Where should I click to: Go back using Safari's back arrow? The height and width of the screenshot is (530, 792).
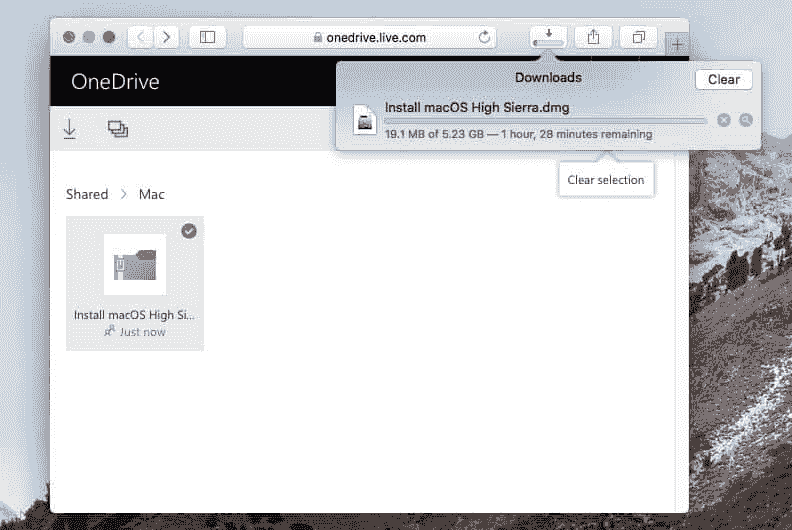click(140, 37)
